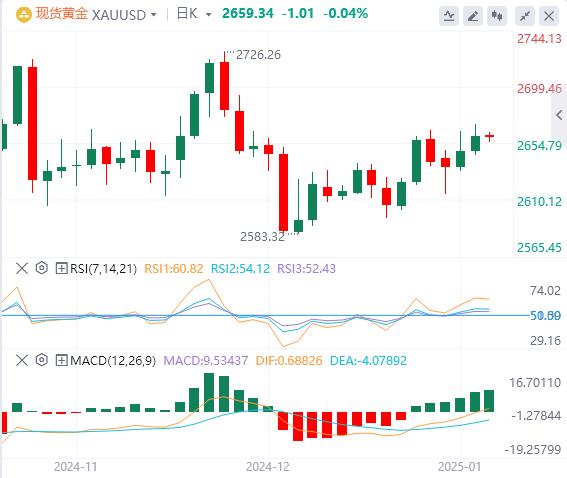Viewport: 567px width, 478px height.
Task: Switch chart type with candlestick icon
Action: (x=497, y=16)
